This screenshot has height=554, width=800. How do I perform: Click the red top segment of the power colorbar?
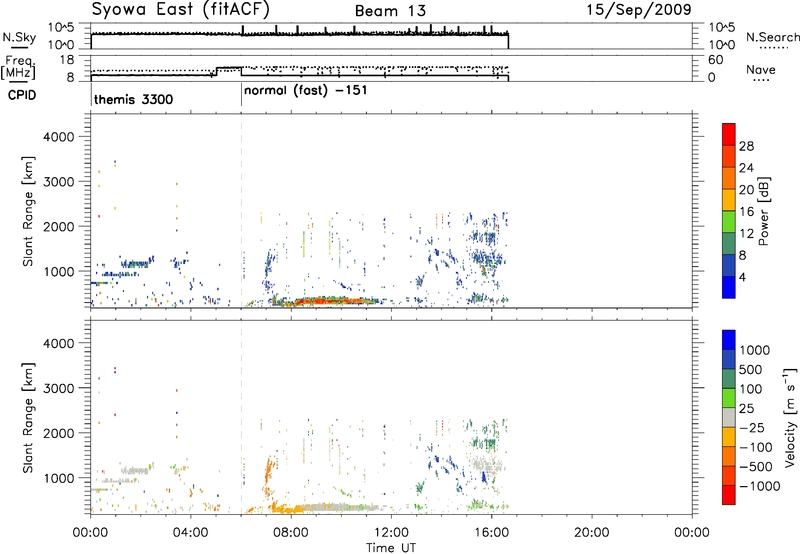(x=729, y=134)
